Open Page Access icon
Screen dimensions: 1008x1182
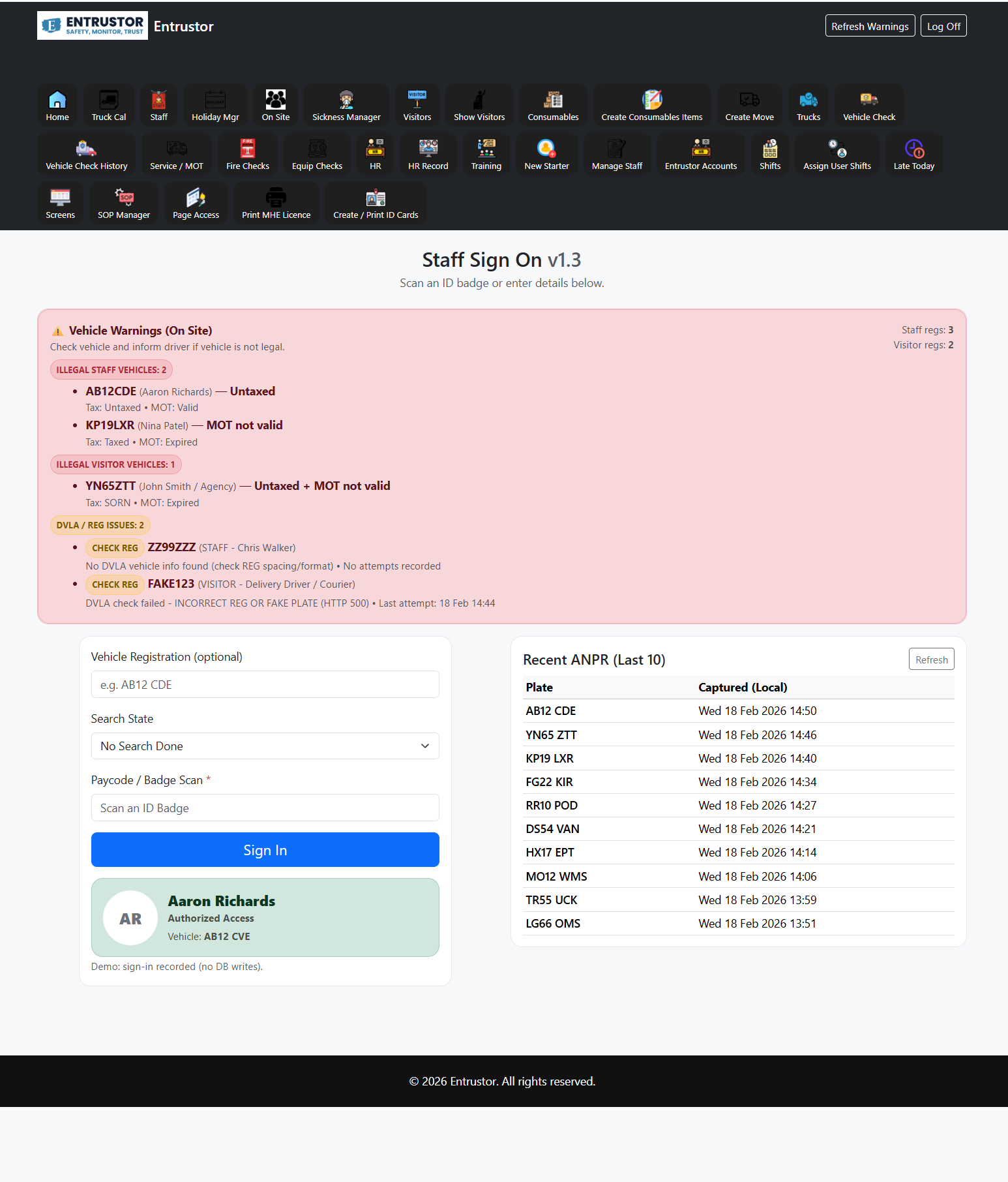(x=196, y=203)
